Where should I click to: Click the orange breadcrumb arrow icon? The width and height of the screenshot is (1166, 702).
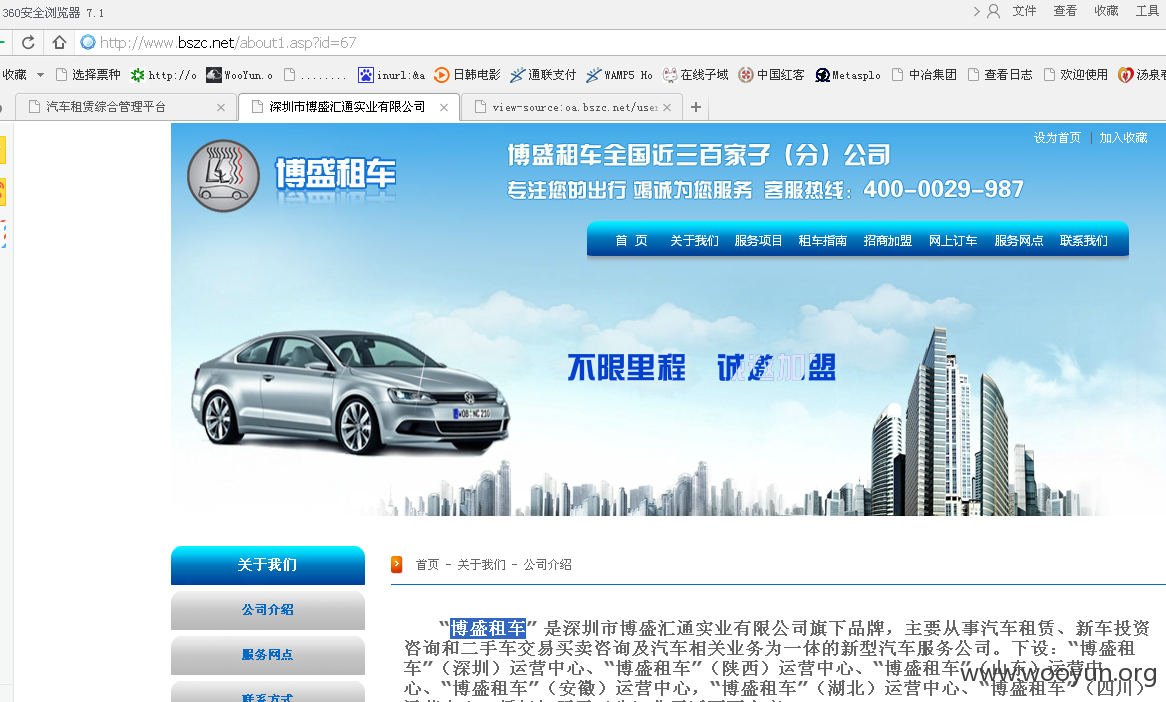[397, 564]
